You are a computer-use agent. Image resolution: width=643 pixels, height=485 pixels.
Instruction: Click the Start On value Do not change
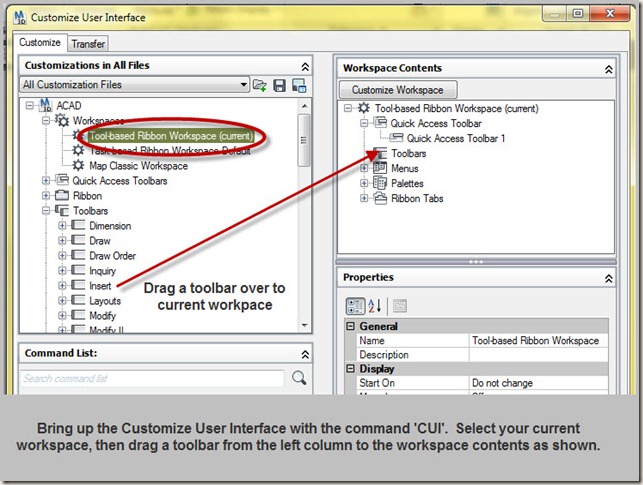[538, 383]
